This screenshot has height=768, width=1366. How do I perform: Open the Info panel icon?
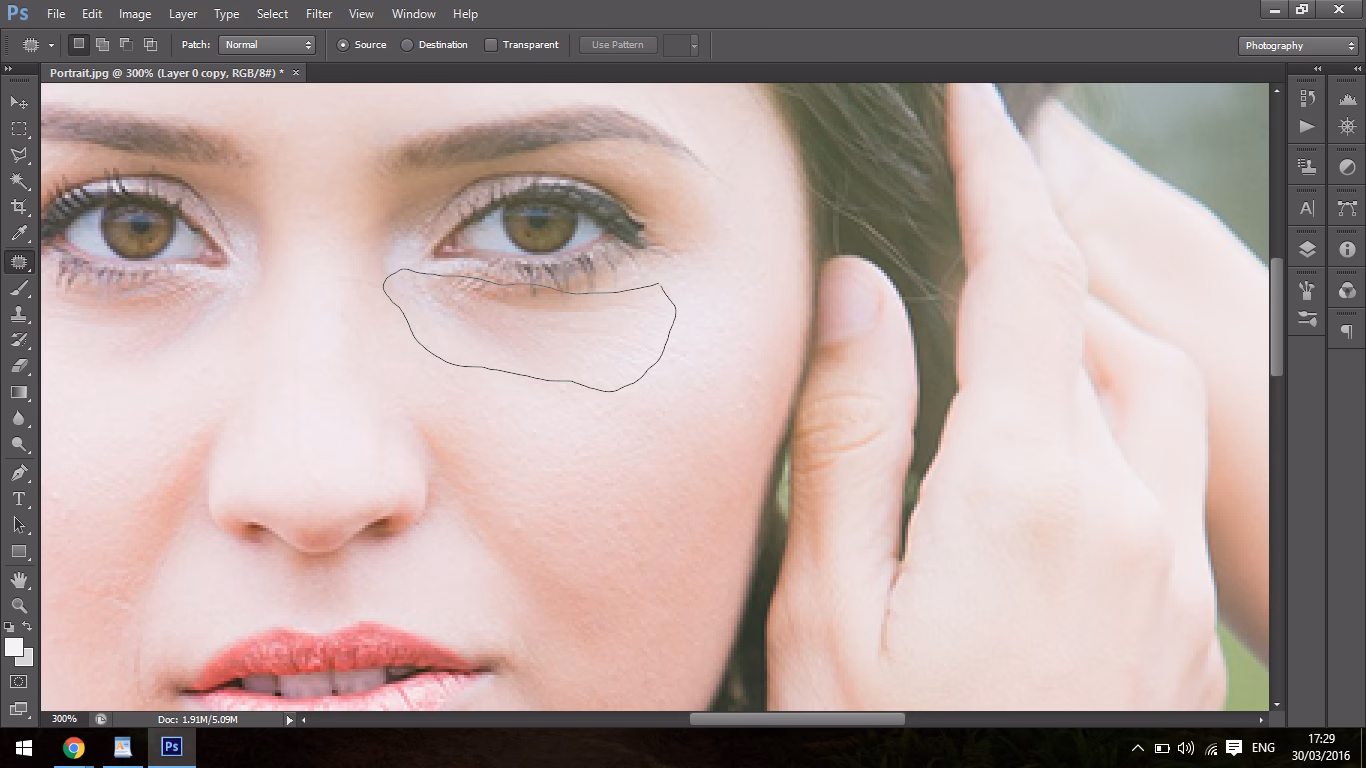[1346, 249]
